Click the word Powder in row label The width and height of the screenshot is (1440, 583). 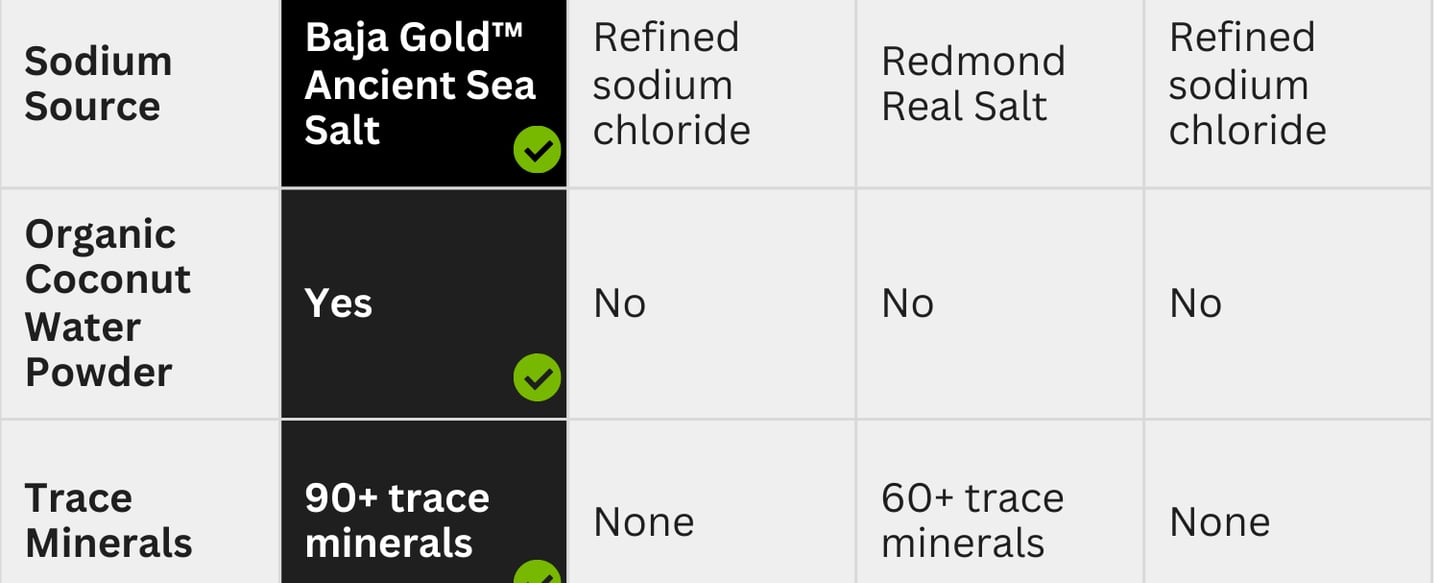(98, 373)
